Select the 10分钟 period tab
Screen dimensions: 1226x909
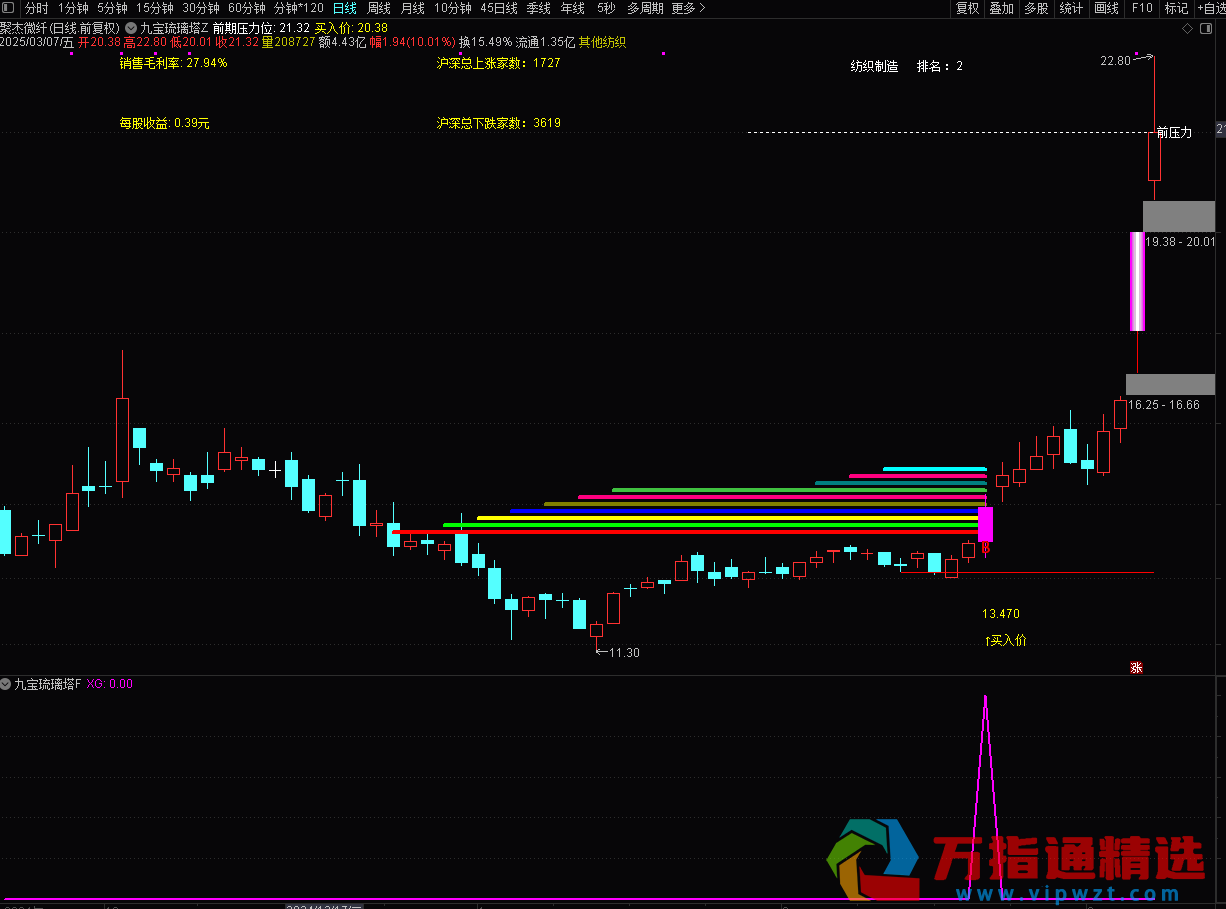[452, 8]
